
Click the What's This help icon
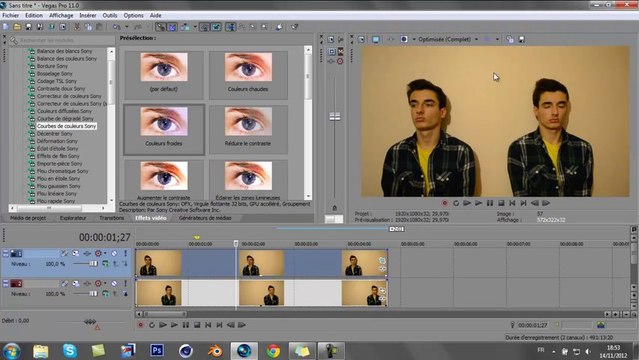pyautogui.click(x=294, y=27)
